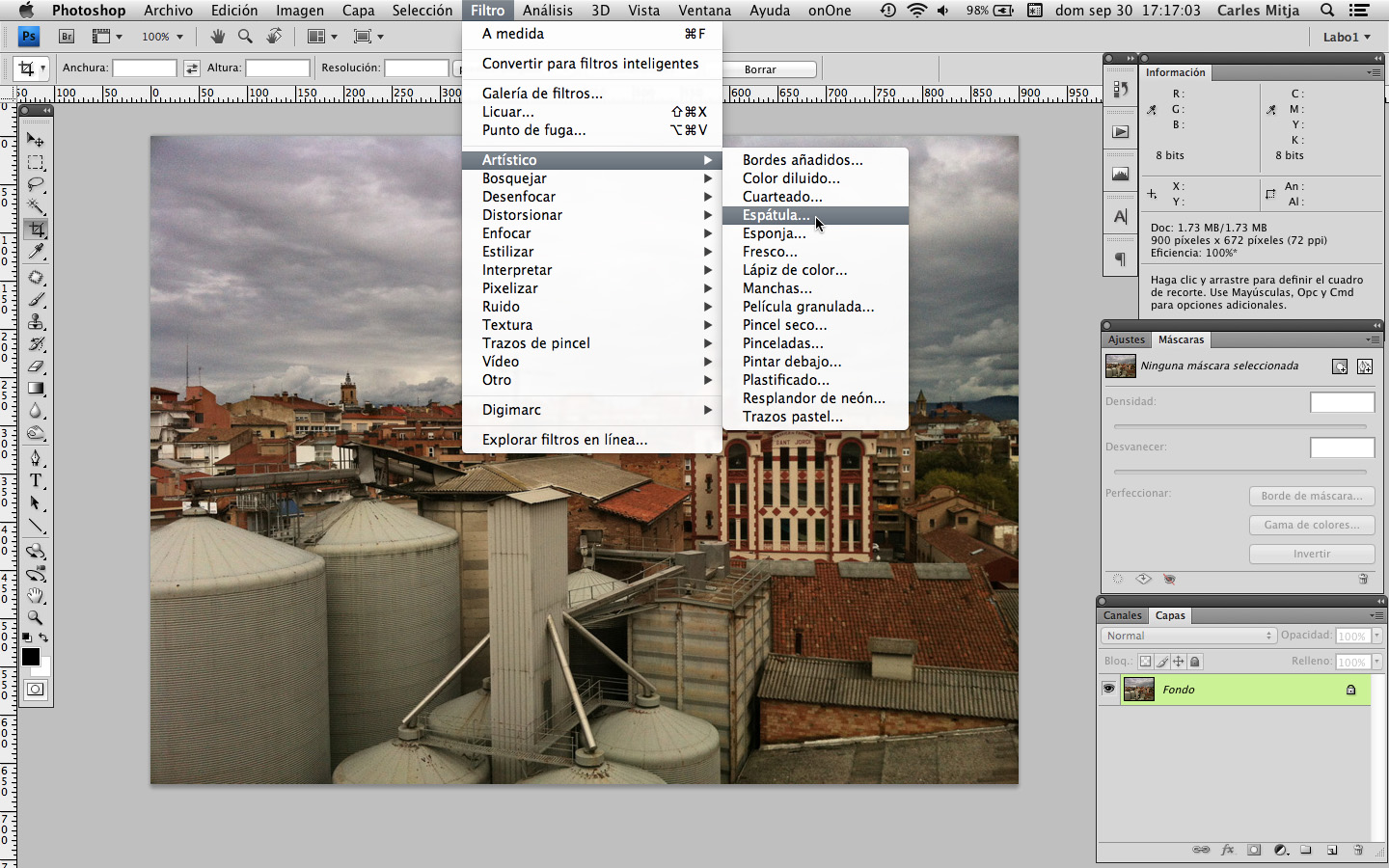
Task: Select the Move tool in the toolbox
Action: [x=36, y=140]
